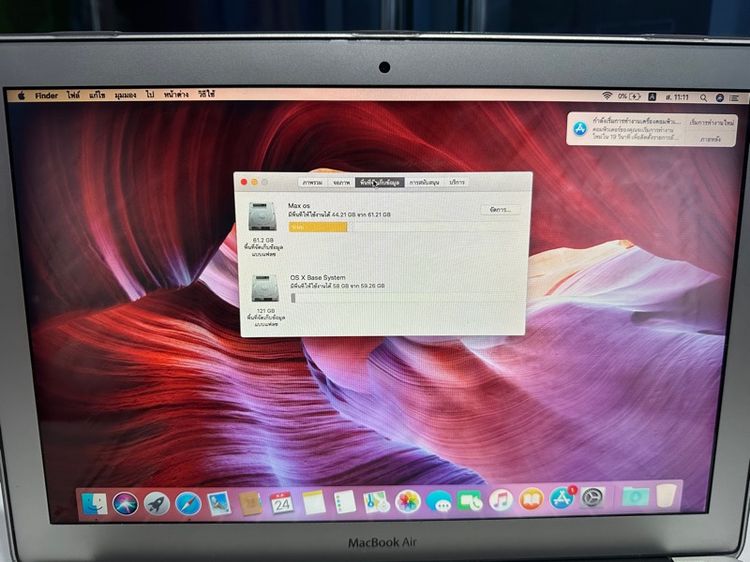
Task: Open the Mail stamp icon in Dock
Action: tap(219, 504)
